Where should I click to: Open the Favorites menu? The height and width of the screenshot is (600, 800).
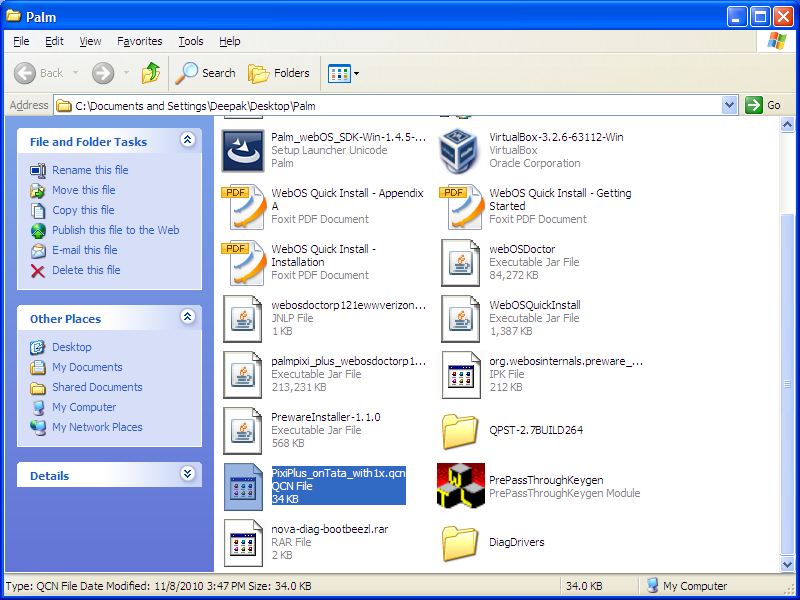pyautogui.click(x=139, y=41)
